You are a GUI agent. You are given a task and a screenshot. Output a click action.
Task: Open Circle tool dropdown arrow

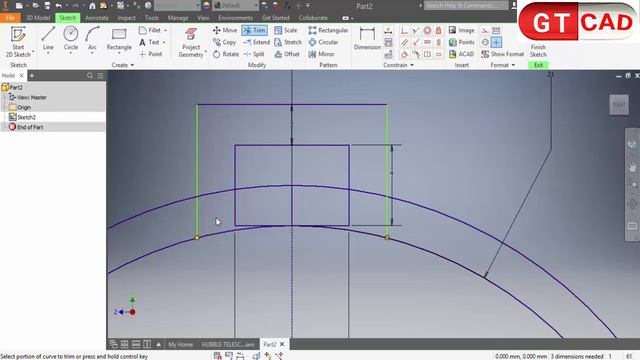(71, 53)
